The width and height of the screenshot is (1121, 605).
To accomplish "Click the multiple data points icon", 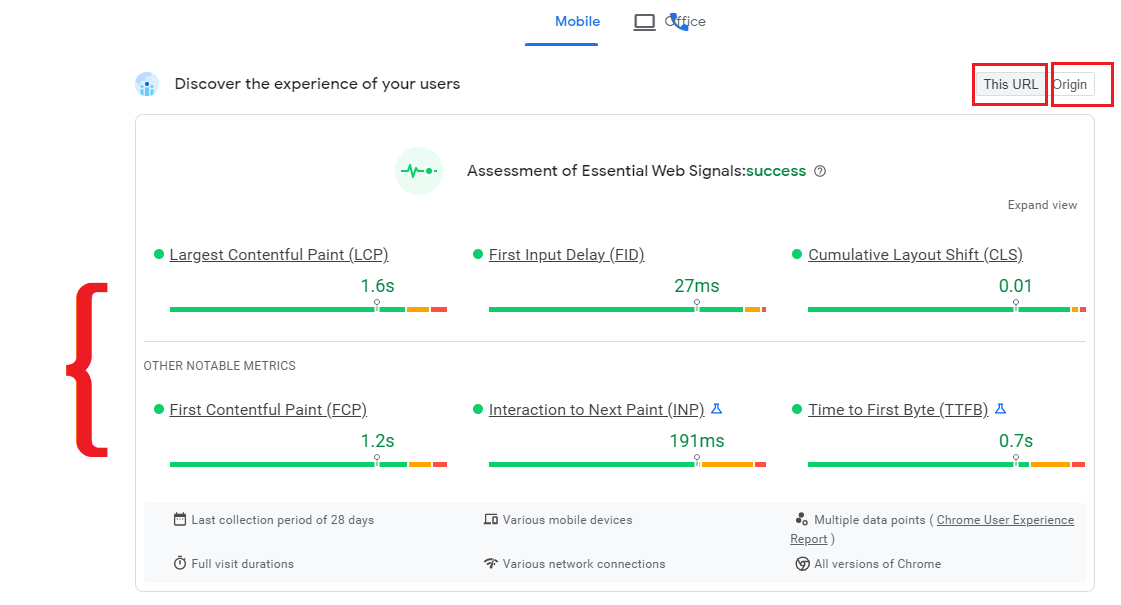I will pyautogui.click(x=801, y=519).
